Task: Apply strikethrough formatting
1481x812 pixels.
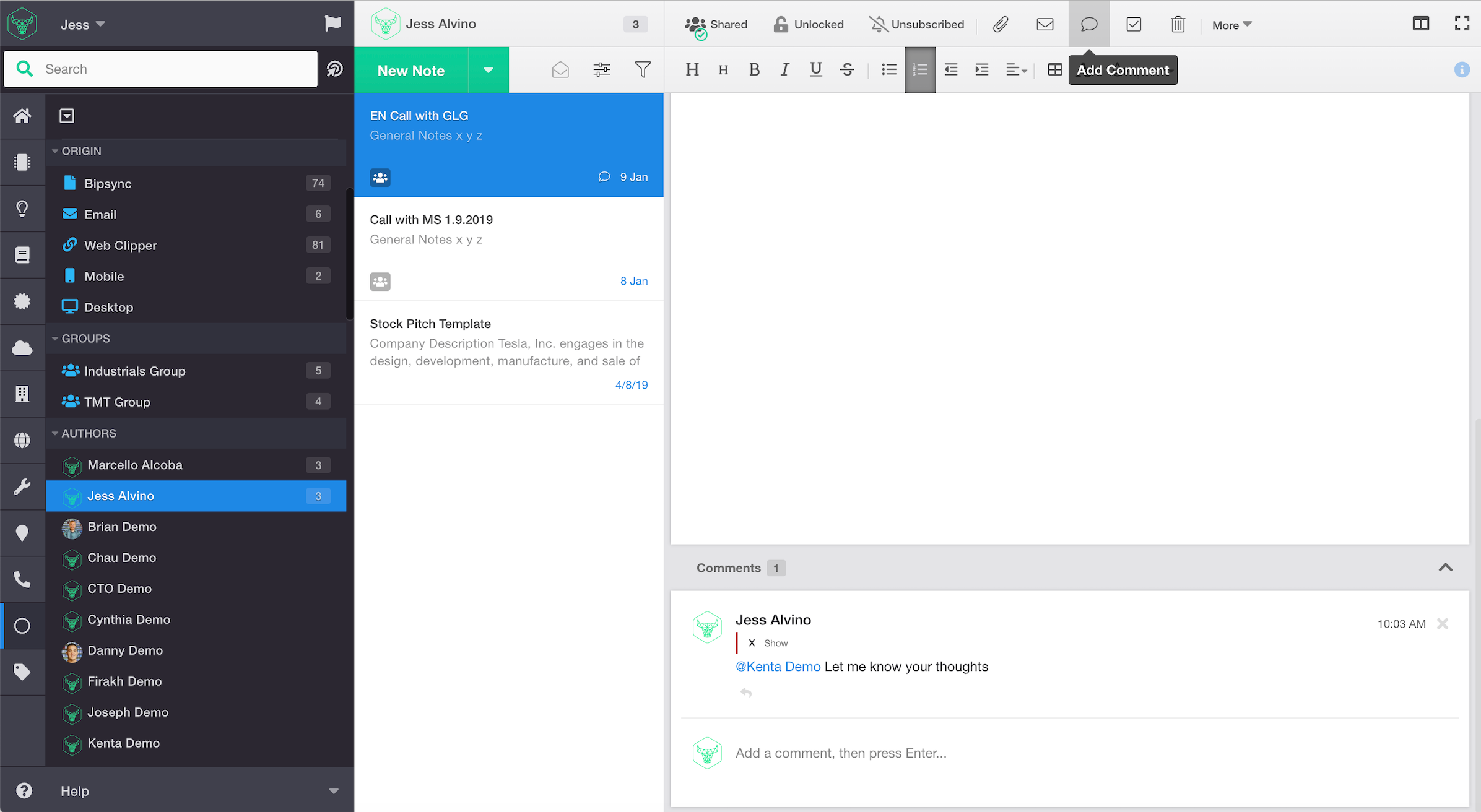Action: [847, 69]
